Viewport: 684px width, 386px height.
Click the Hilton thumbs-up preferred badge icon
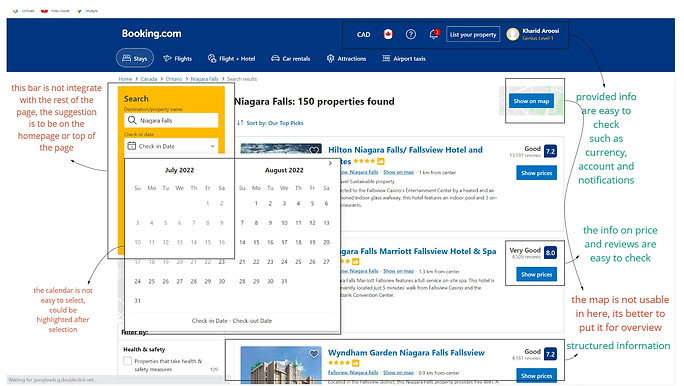(381, 161)
